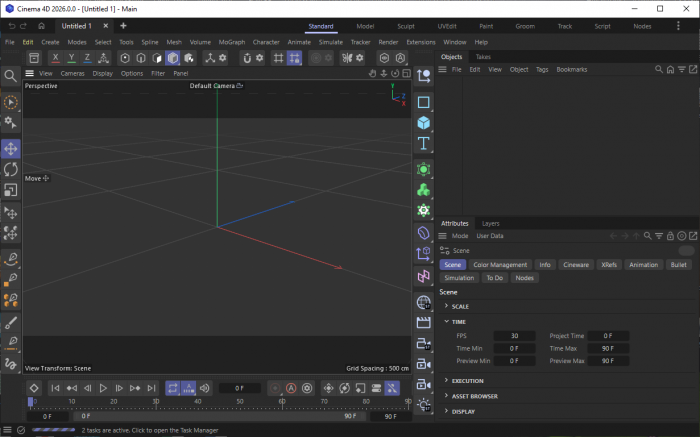Screen dimensions: 700x437
Task: Click the Play Forward button
Action: click(x=103, y=388)
